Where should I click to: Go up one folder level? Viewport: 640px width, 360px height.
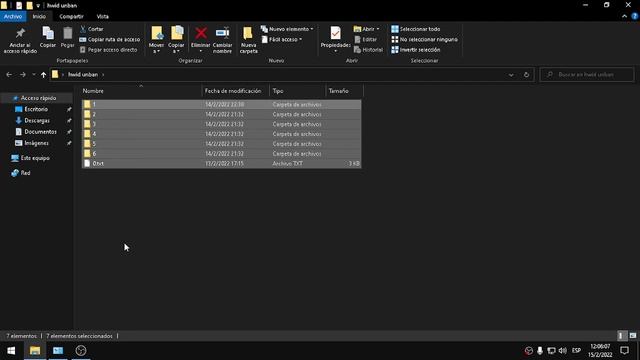[43, 75]
